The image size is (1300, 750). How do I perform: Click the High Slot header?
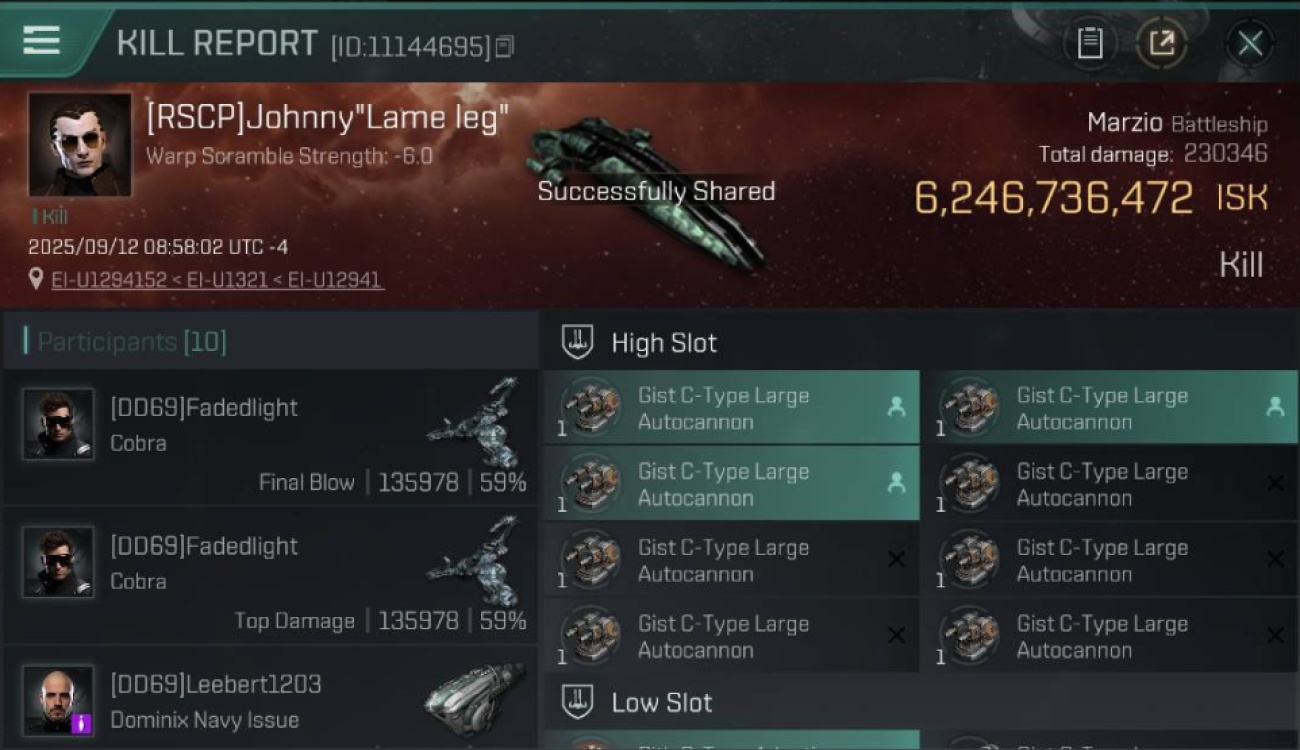(664, 343)
